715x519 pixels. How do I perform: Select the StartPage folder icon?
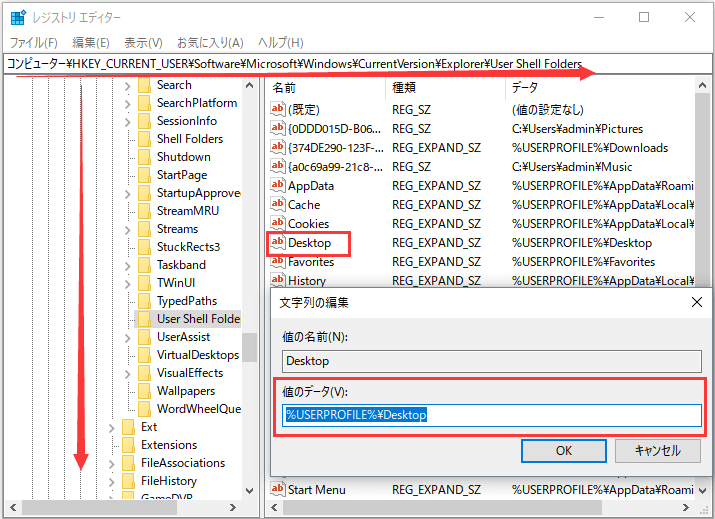(x=144, y=175)
